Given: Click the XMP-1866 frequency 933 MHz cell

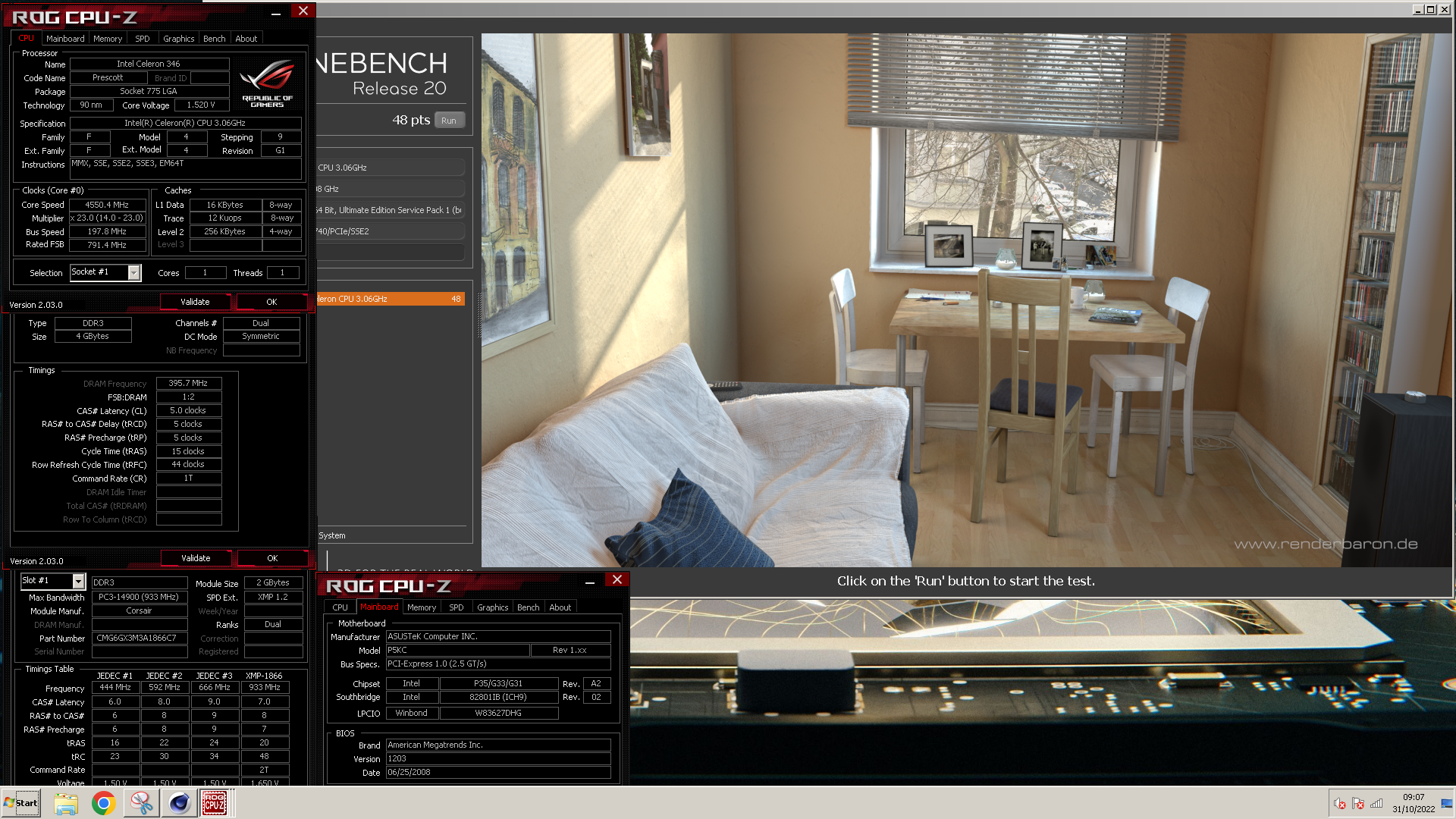Looking at the screenshot, I should coord(265,687).
